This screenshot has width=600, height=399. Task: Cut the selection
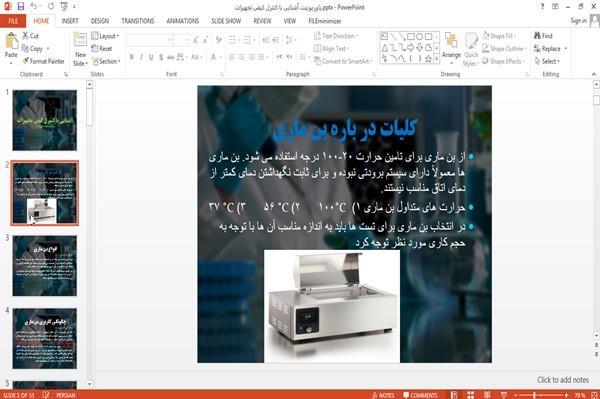[x=30, y=36]
